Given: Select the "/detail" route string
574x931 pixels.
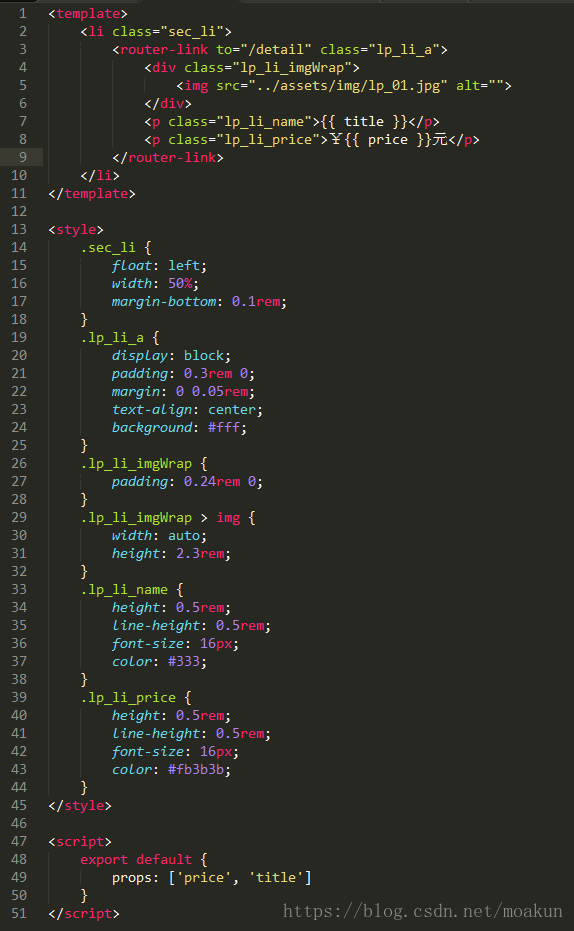Looking at the screenshot, I should pos(276,49).
